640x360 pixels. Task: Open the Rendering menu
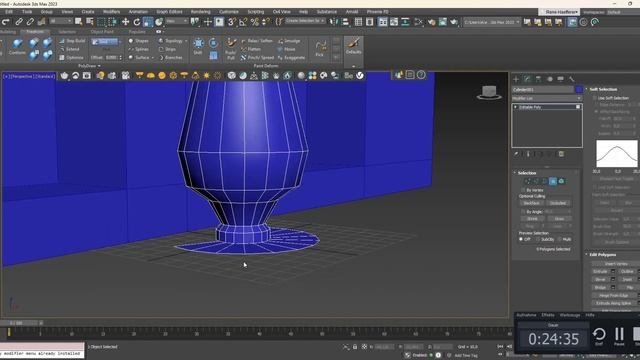(200, 12)
